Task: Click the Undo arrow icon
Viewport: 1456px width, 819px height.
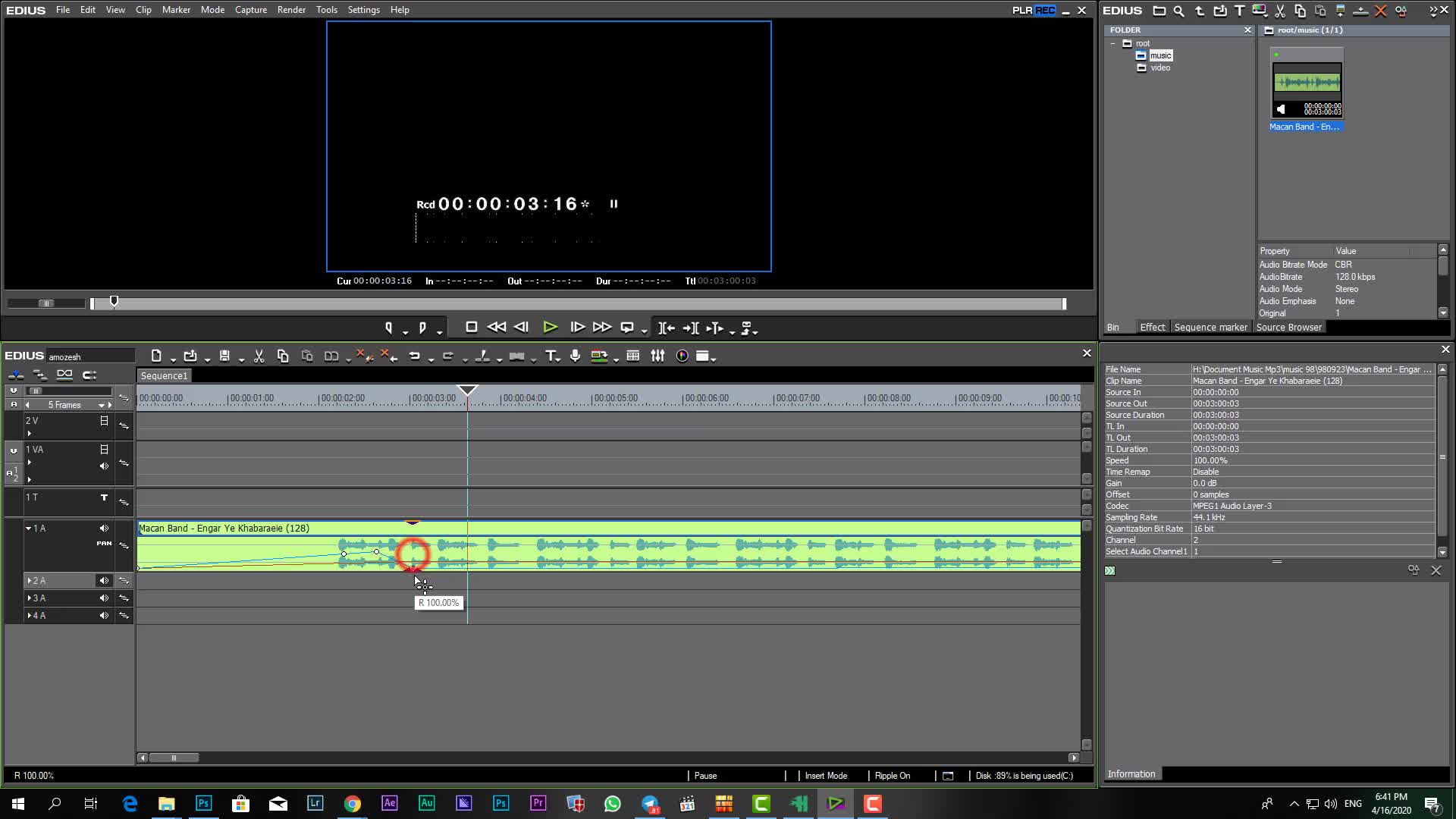Action: pos(414,356)
